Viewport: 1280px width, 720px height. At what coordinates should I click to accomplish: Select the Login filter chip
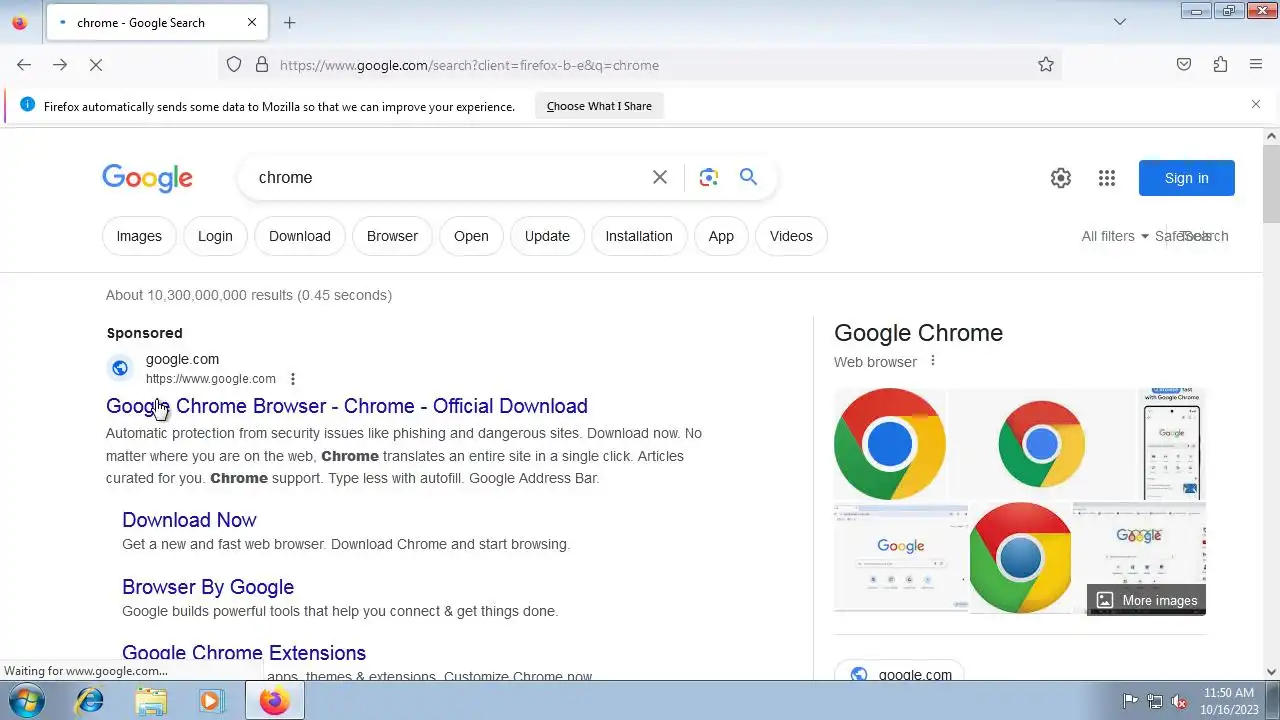215,236
